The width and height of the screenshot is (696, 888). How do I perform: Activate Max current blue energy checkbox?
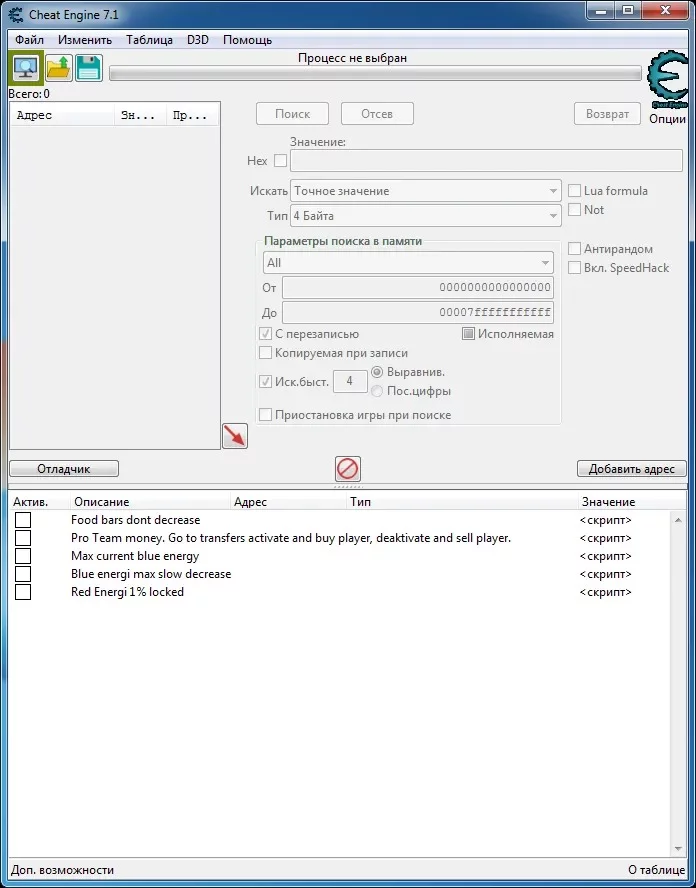coord(23,556)
